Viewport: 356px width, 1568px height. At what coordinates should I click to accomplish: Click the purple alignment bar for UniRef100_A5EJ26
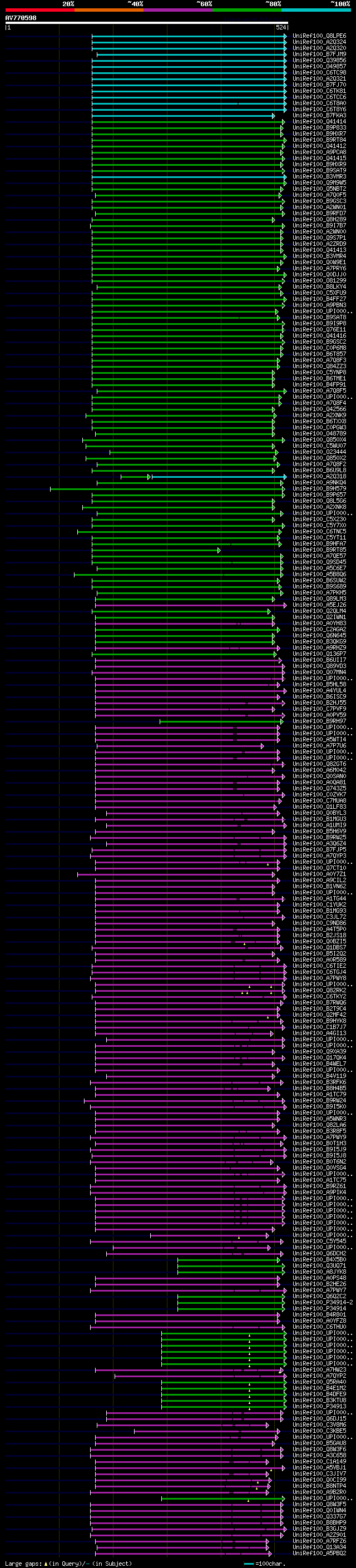pyautogui.click(x=190, y=605)
